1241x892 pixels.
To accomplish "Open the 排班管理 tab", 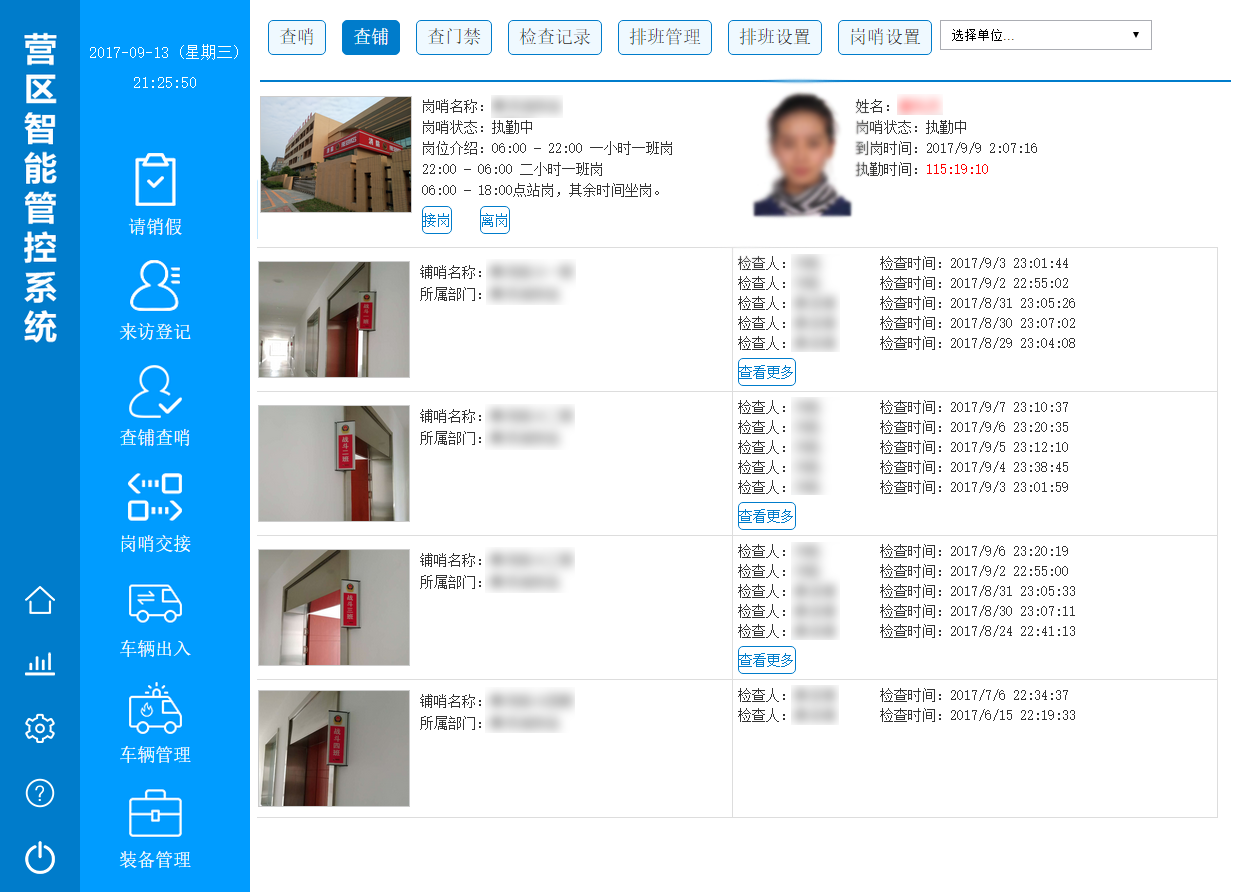I will 665,38.
